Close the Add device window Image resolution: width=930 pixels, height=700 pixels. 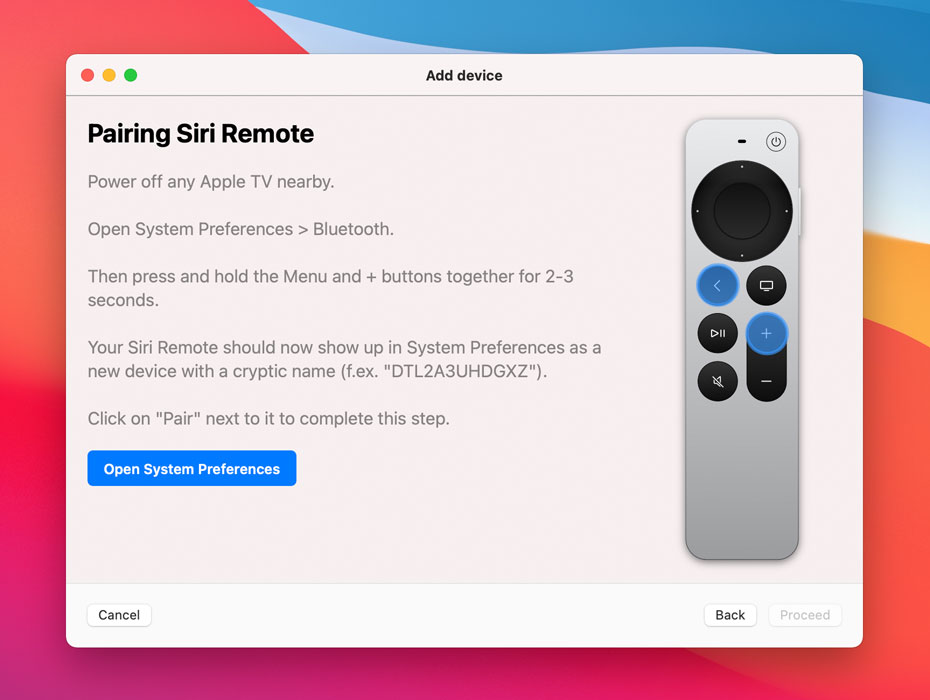click(x=88, y=75)
